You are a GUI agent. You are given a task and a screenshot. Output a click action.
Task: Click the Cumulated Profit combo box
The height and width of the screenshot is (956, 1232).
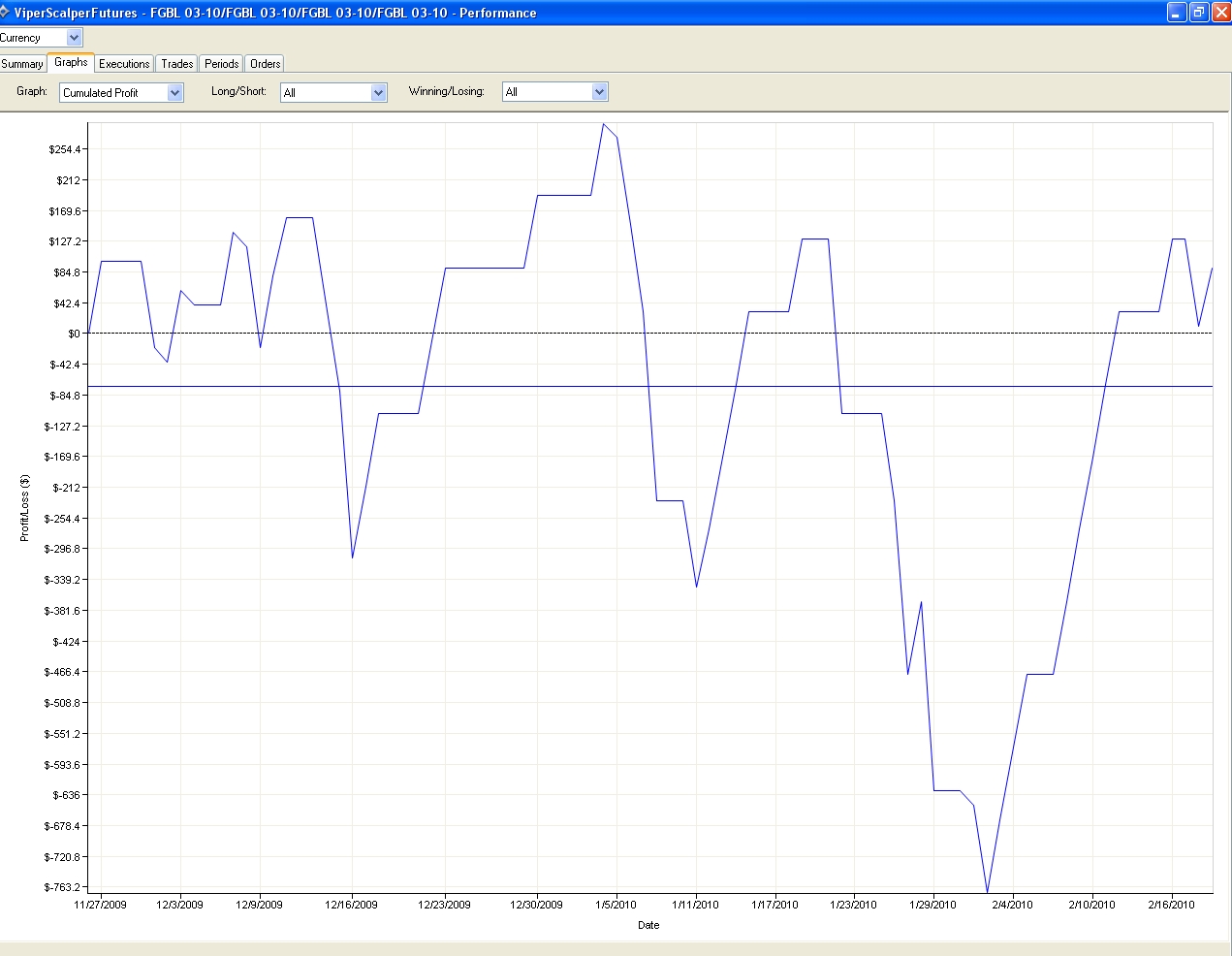click(121, 93)
